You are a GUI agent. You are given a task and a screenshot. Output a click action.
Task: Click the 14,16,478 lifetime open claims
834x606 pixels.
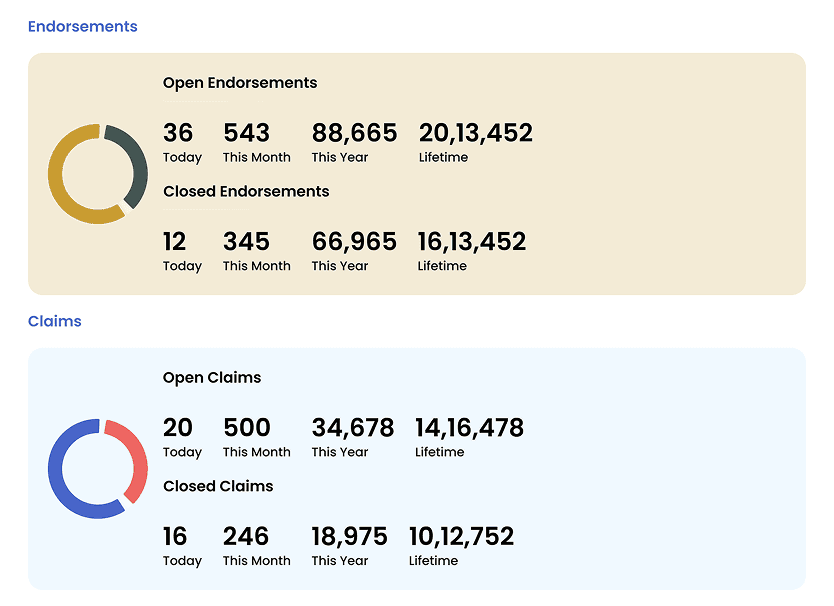469,428
